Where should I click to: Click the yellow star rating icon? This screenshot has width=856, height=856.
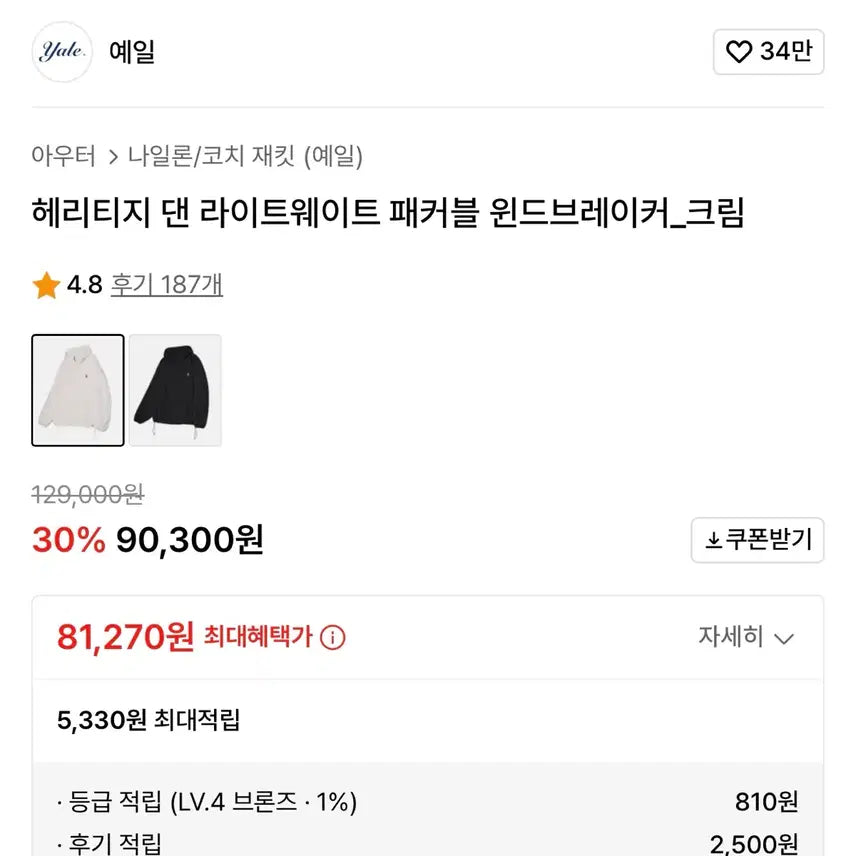[x=45, y=286]
